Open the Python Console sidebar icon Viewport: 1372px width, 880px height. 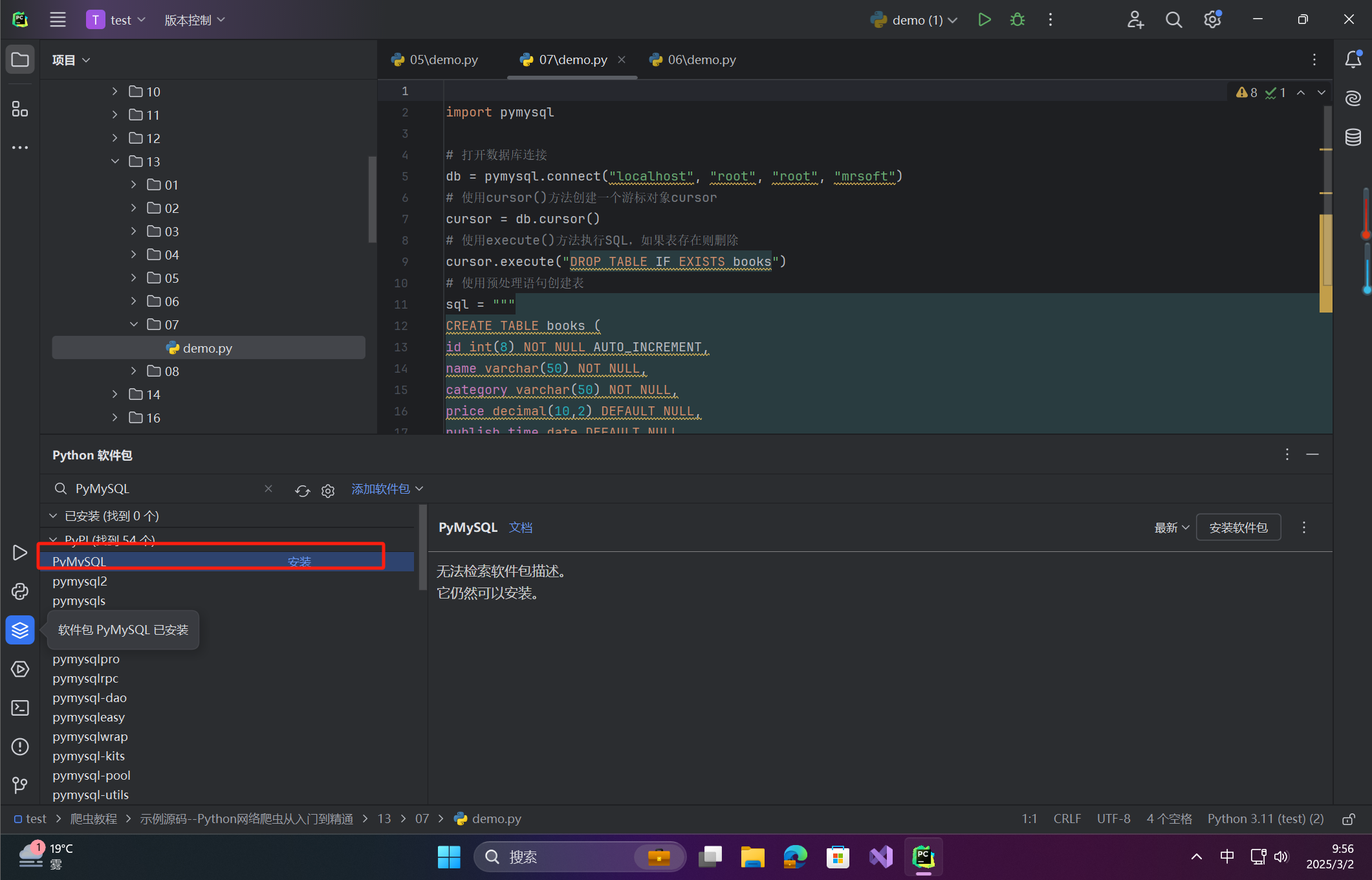[20, 591]
